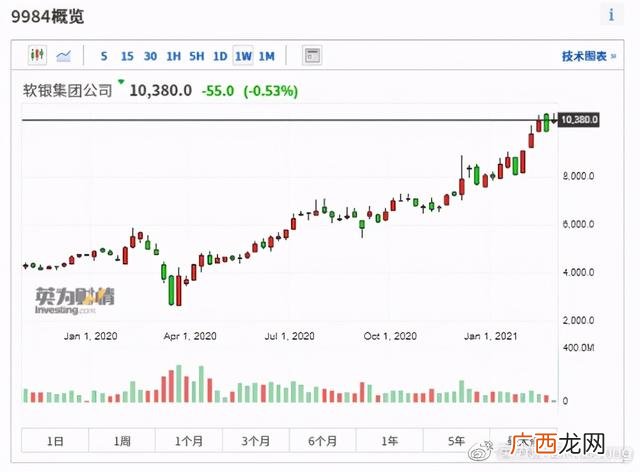Click the 6,000.0 axis value
640x472 pixels.
578,224
